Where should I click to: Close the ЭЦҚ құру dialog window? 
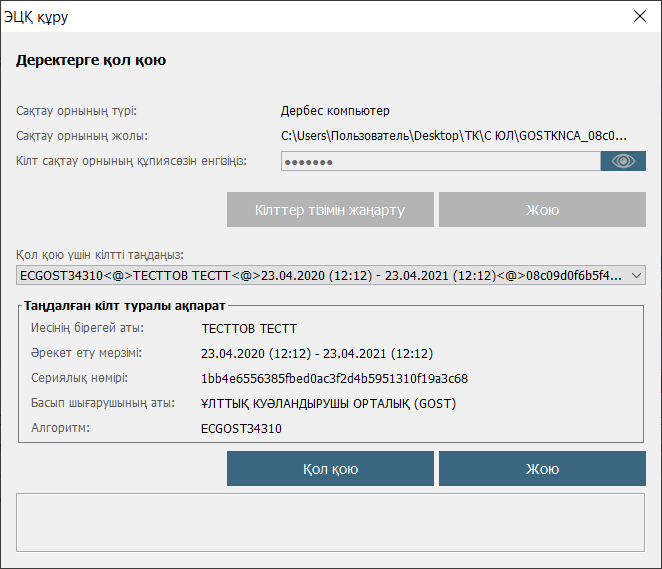click(x=640, y=16)
